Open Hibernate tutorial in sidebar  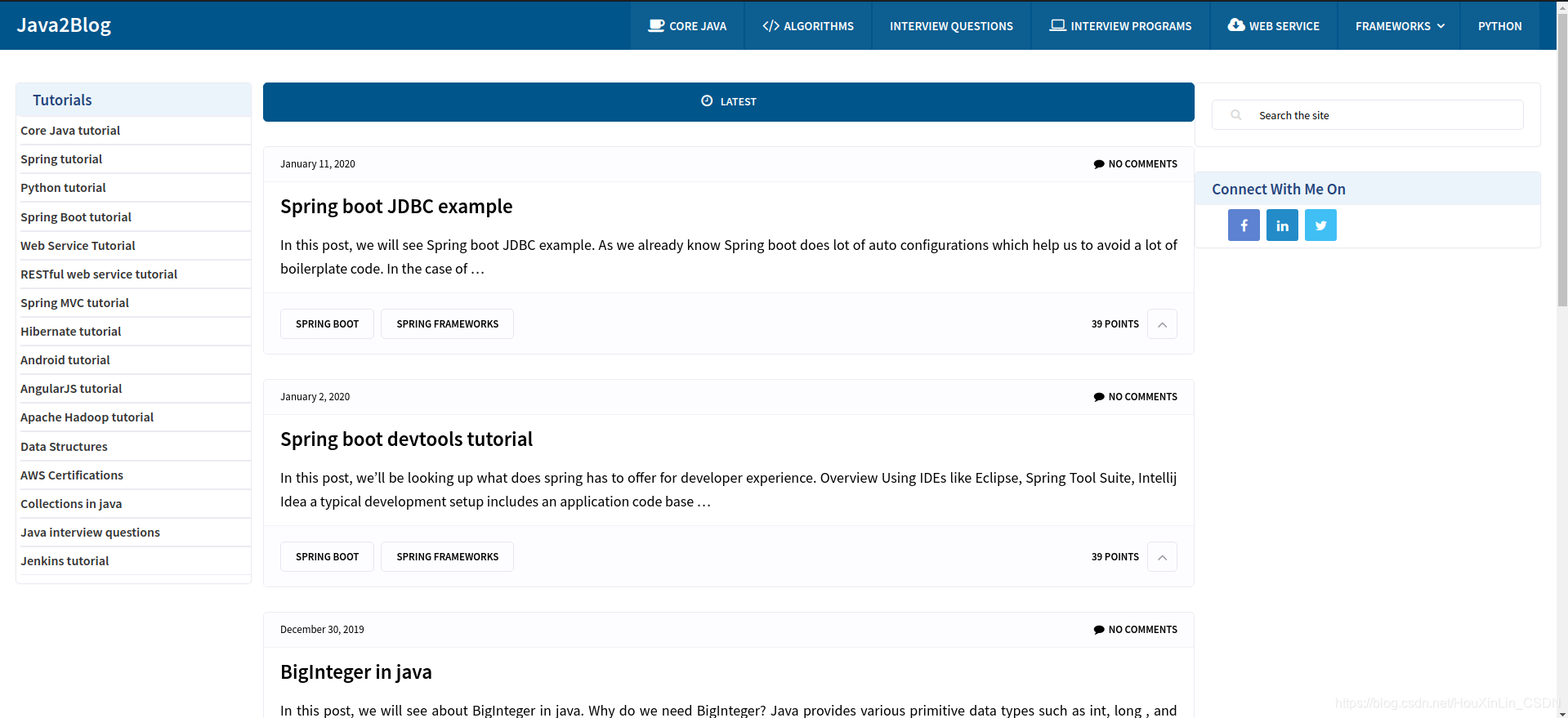tap(70, 332)
